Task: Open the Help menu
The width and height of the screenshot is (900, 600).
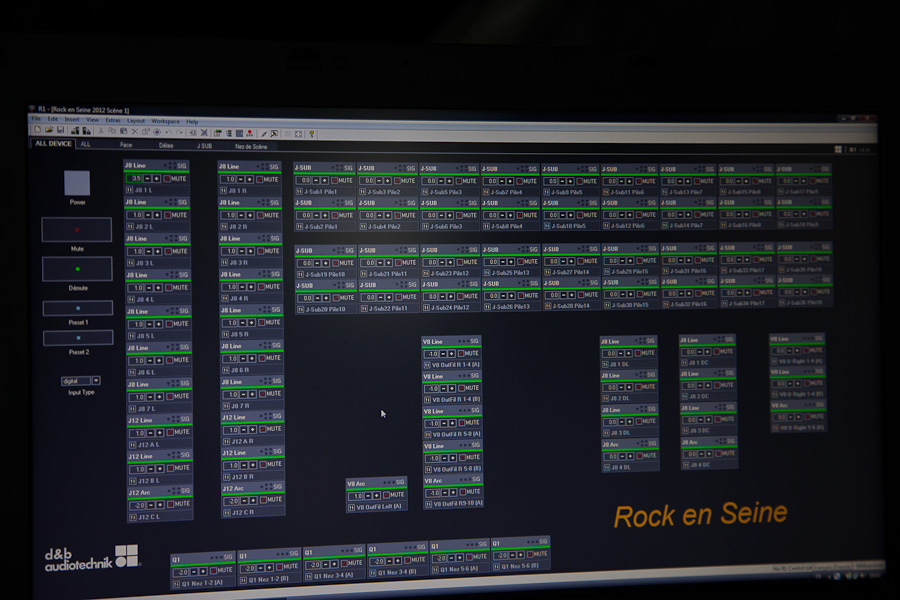Action: (x=192, y=122)
